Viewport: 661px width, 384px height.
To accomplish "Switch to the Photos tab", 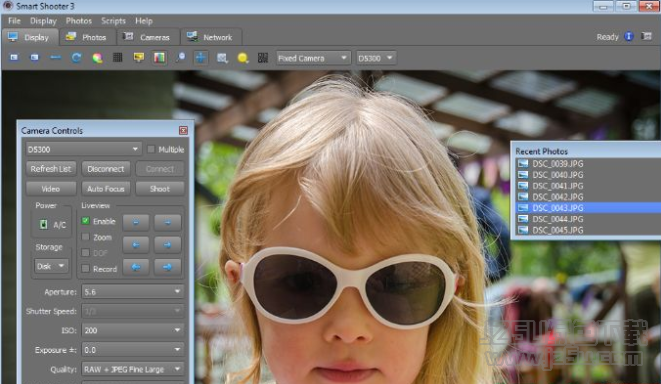I will point(88,37).
